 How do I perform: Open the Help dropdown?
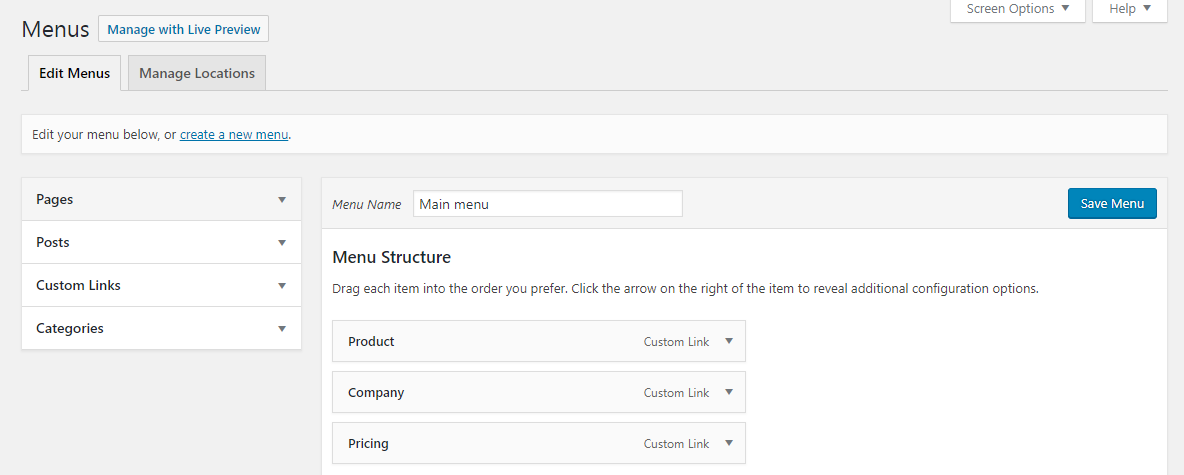pos(1130,10)
